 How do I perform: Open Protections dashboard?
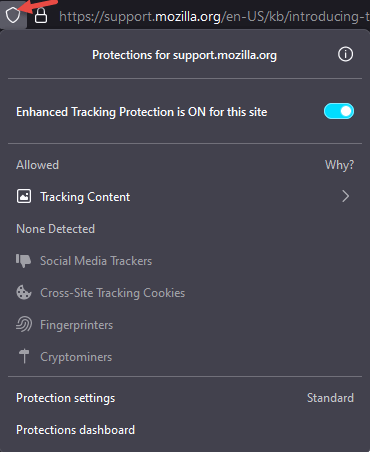coord(75,430)
